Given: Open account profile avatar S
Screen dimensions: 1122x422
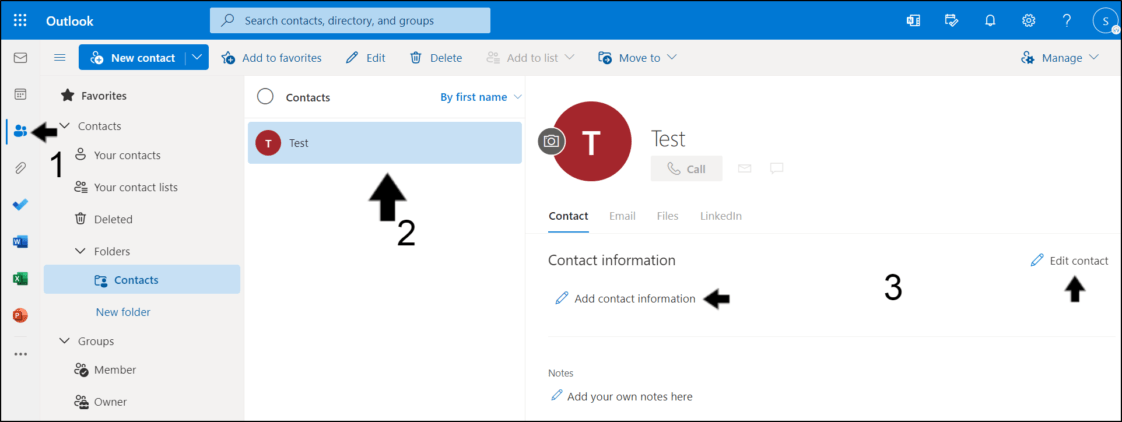Looking at the screenshot, I should click(x=1106, y=21).
